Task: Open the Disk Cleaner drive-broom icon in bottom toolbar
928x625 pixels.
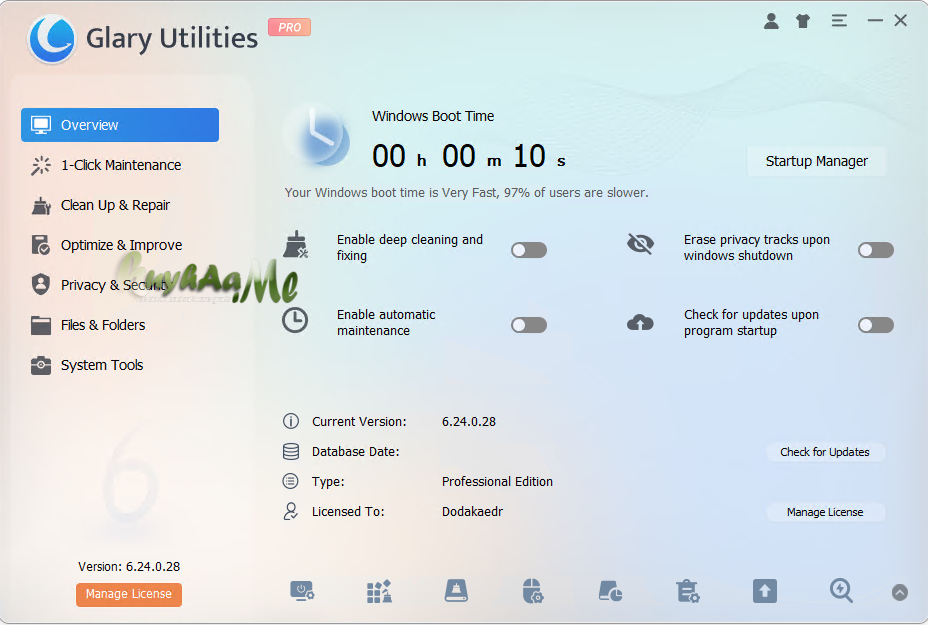Action: point(456,591)
